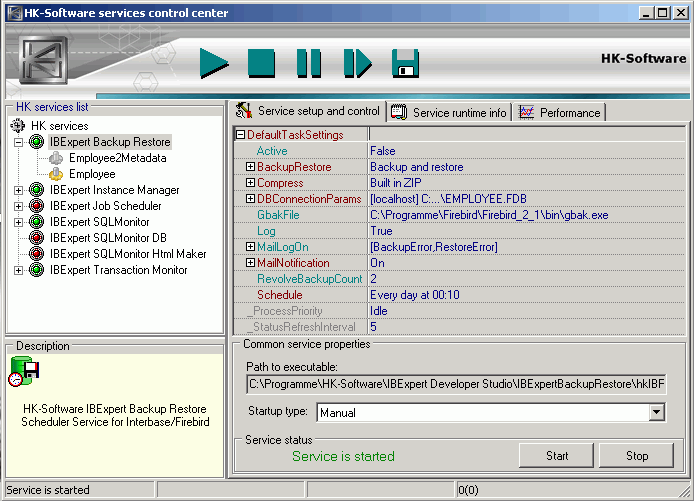Click the DBConnectionParams value EMPLOYEE.FDB
This screenshot has width=694, height=501.
pos(448,199)
